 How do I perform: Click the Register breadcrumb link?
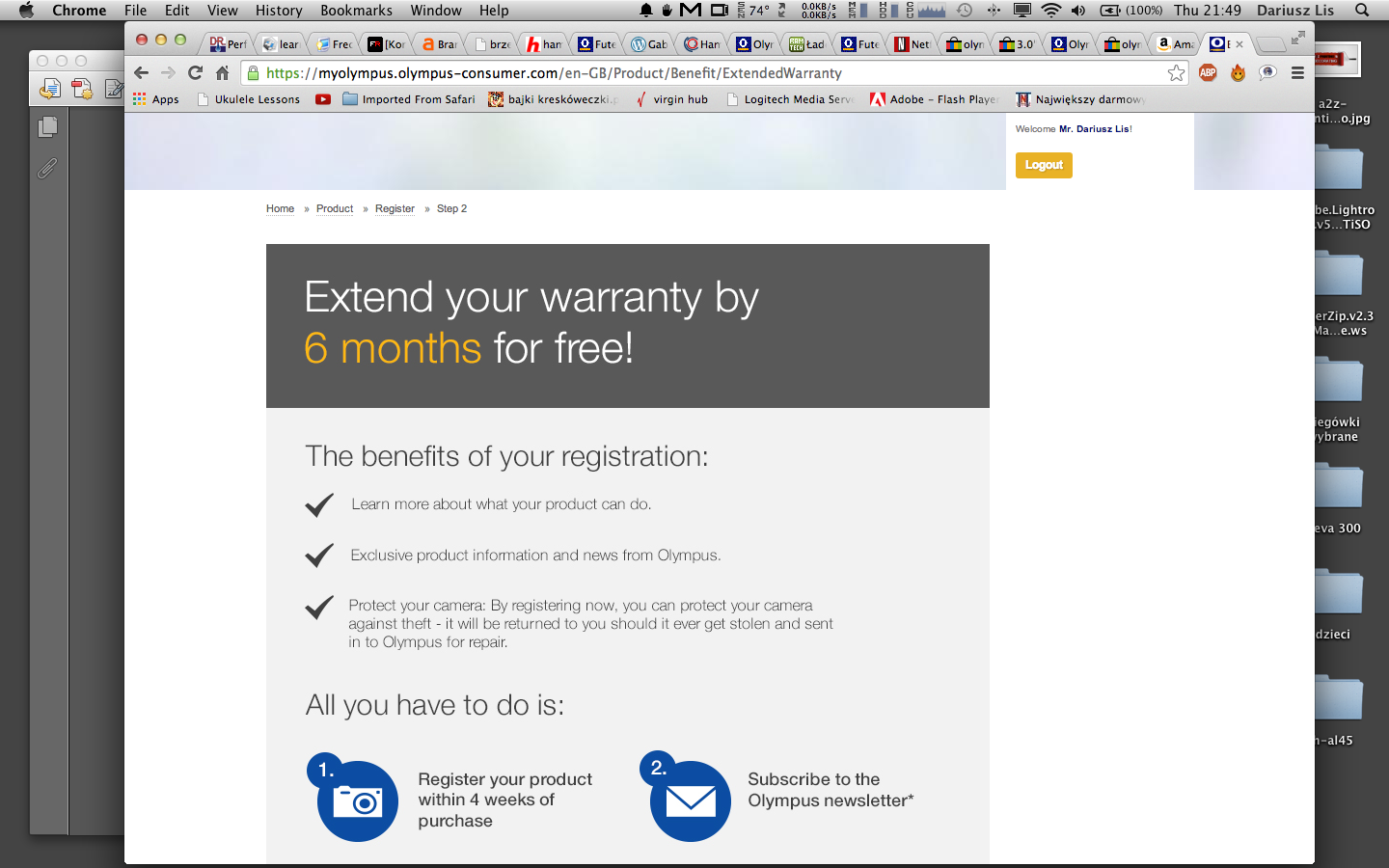coord(395,208)
